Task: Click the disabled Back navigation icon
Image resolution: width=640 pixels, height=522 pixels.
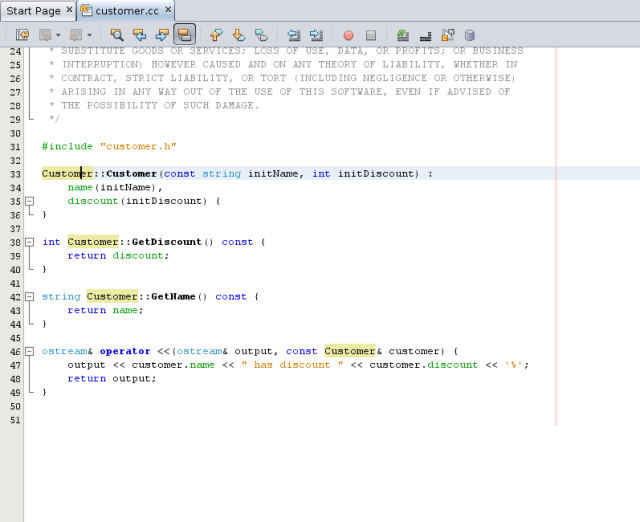Action: (45, 35)
